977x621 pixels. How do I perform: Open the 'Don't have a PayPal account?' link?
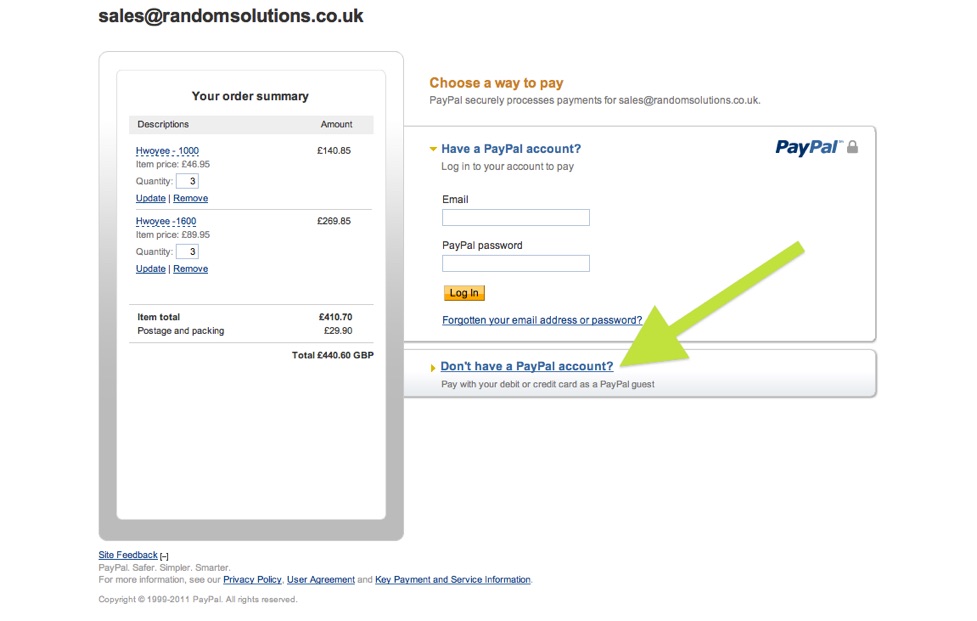point(526,367)
